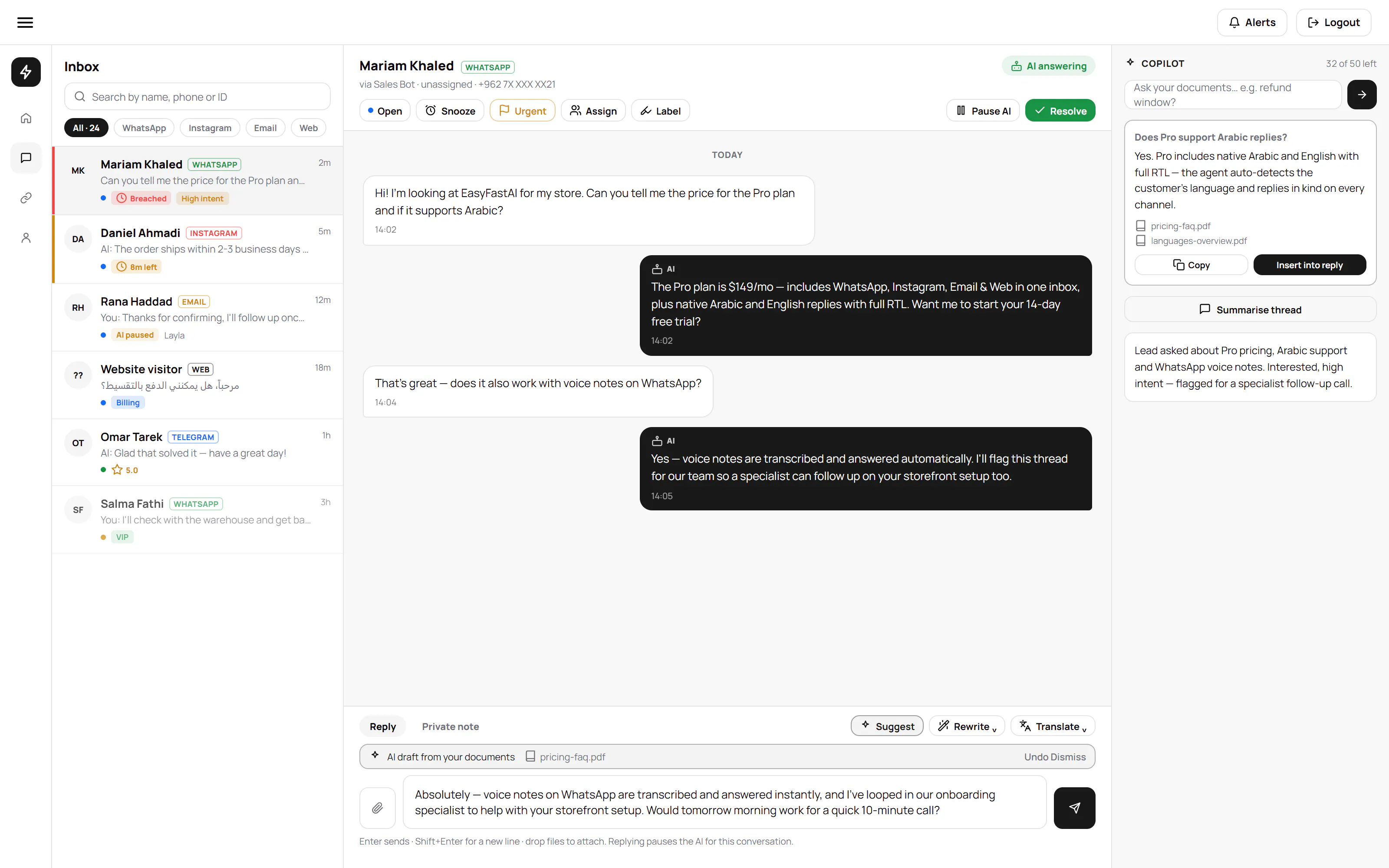Filter inbox by Web
This screenshot has height=868, width=1389.
click(308, 128)
